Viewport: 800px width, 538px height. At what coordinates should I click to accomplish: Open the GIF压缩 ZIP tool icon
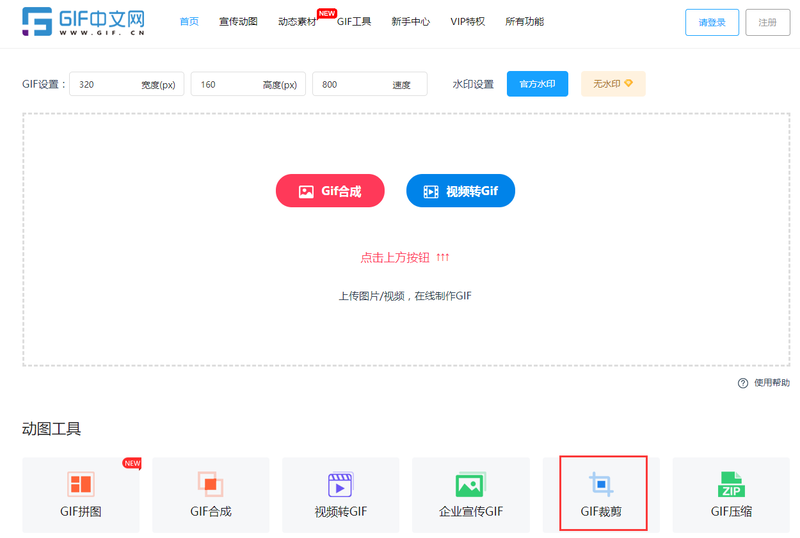click(731, 484)
